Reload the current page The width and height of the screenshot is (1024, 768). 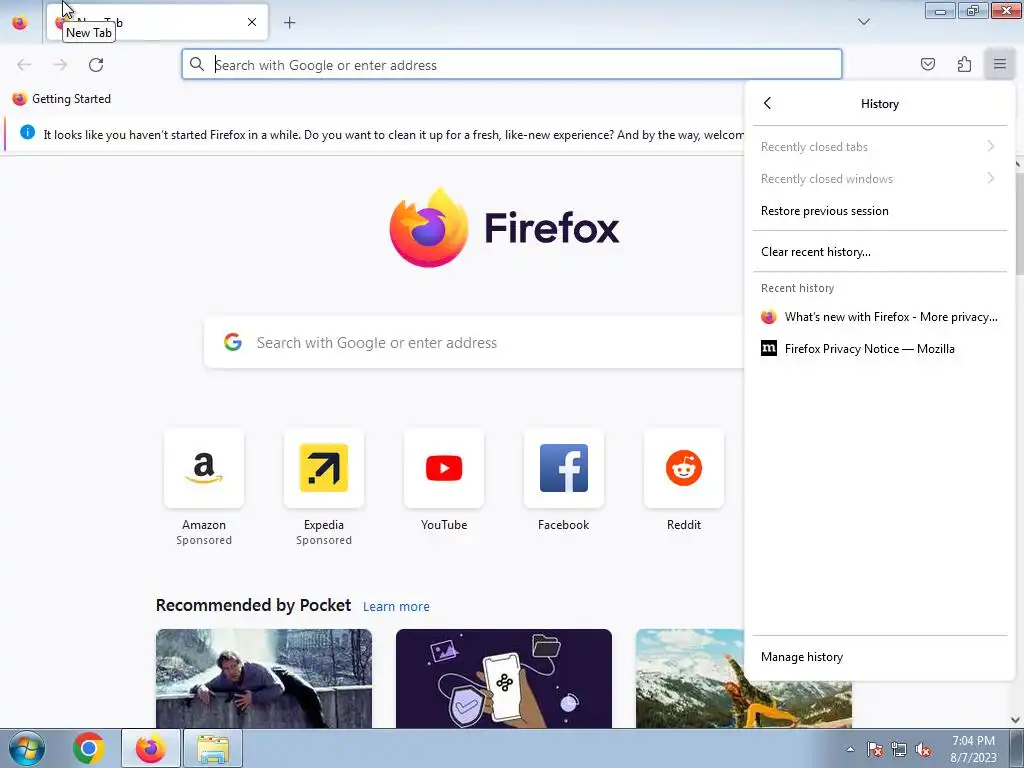[x=96, y=65]
